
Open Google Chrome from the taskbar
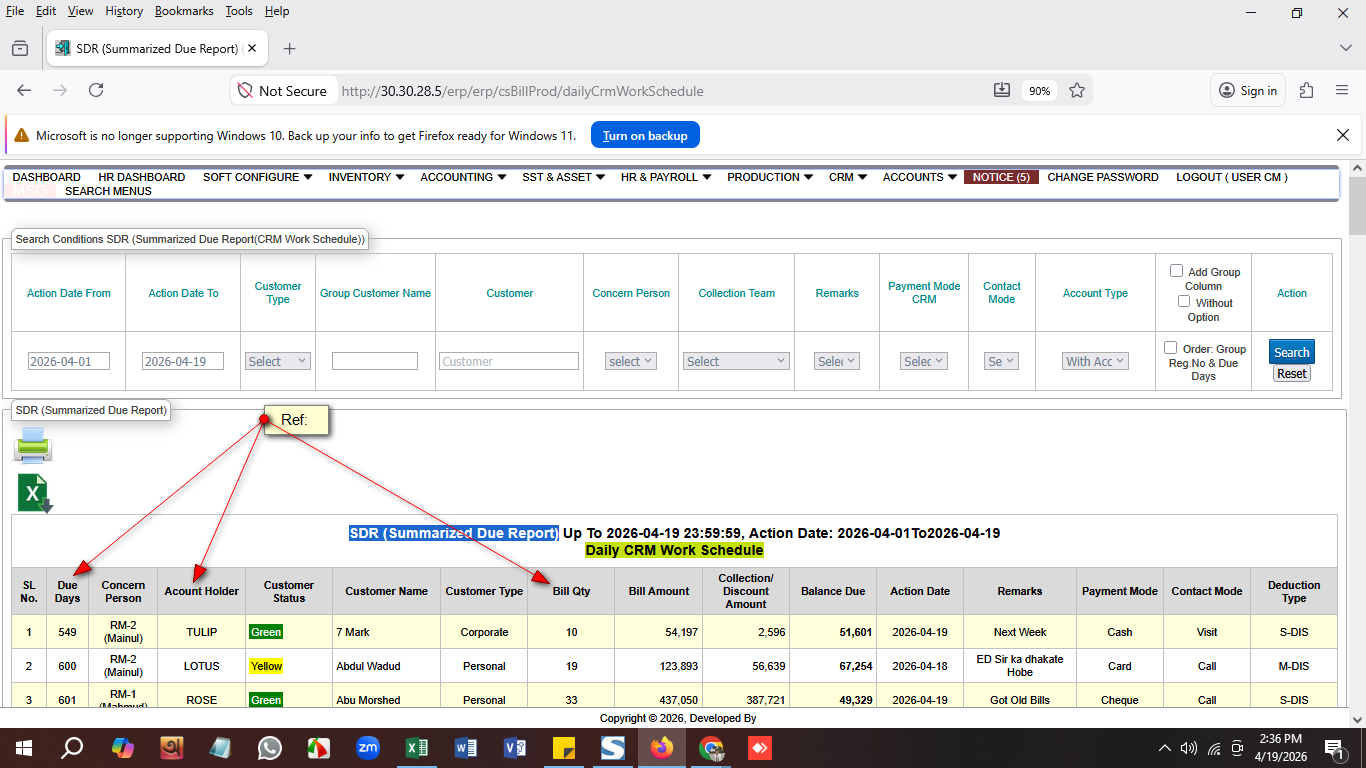tap(711, 748)
